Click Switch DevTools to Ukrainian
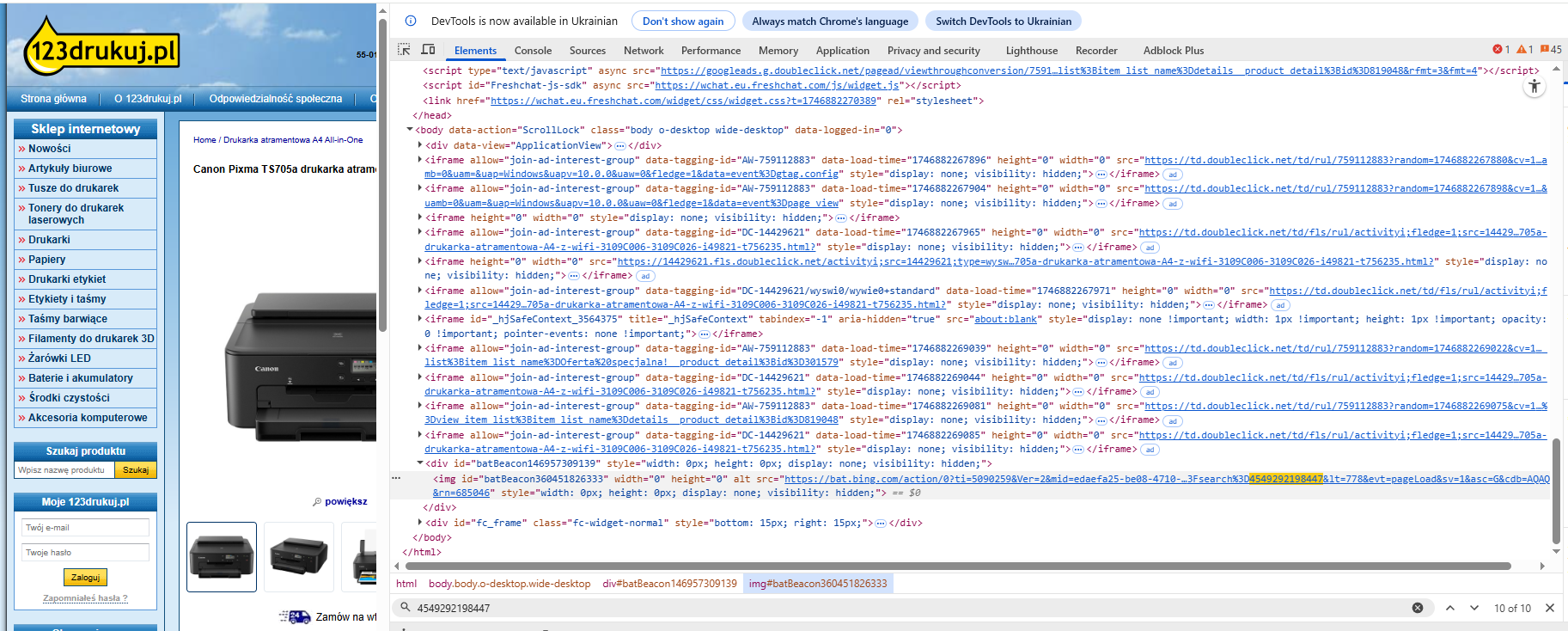Screen dimensions: 1568x631 pos(1004,21)
